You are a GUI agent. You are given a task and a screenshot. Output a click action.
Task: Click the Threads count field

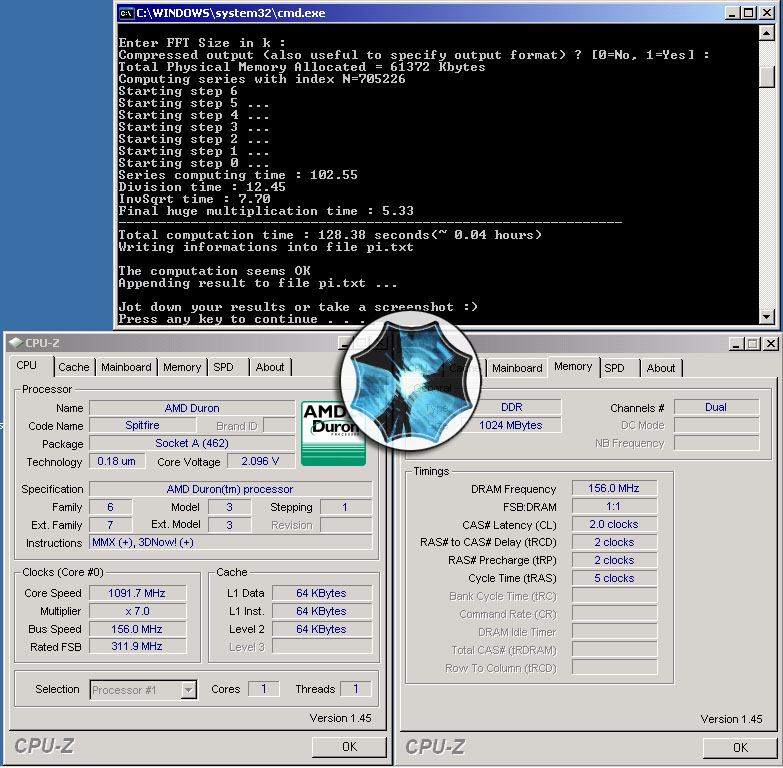click(x=356, y=689)
